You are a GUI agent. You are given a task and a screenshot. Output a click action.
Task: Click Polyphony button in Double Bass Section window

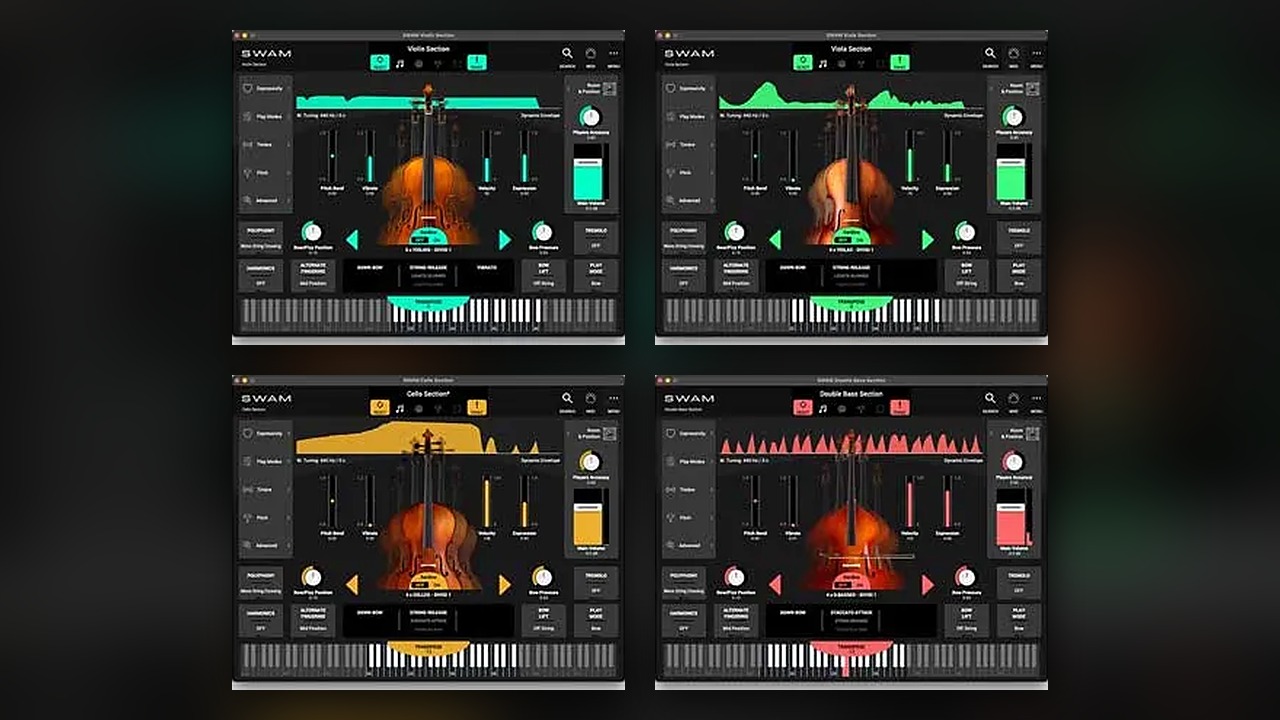(684, 583)
